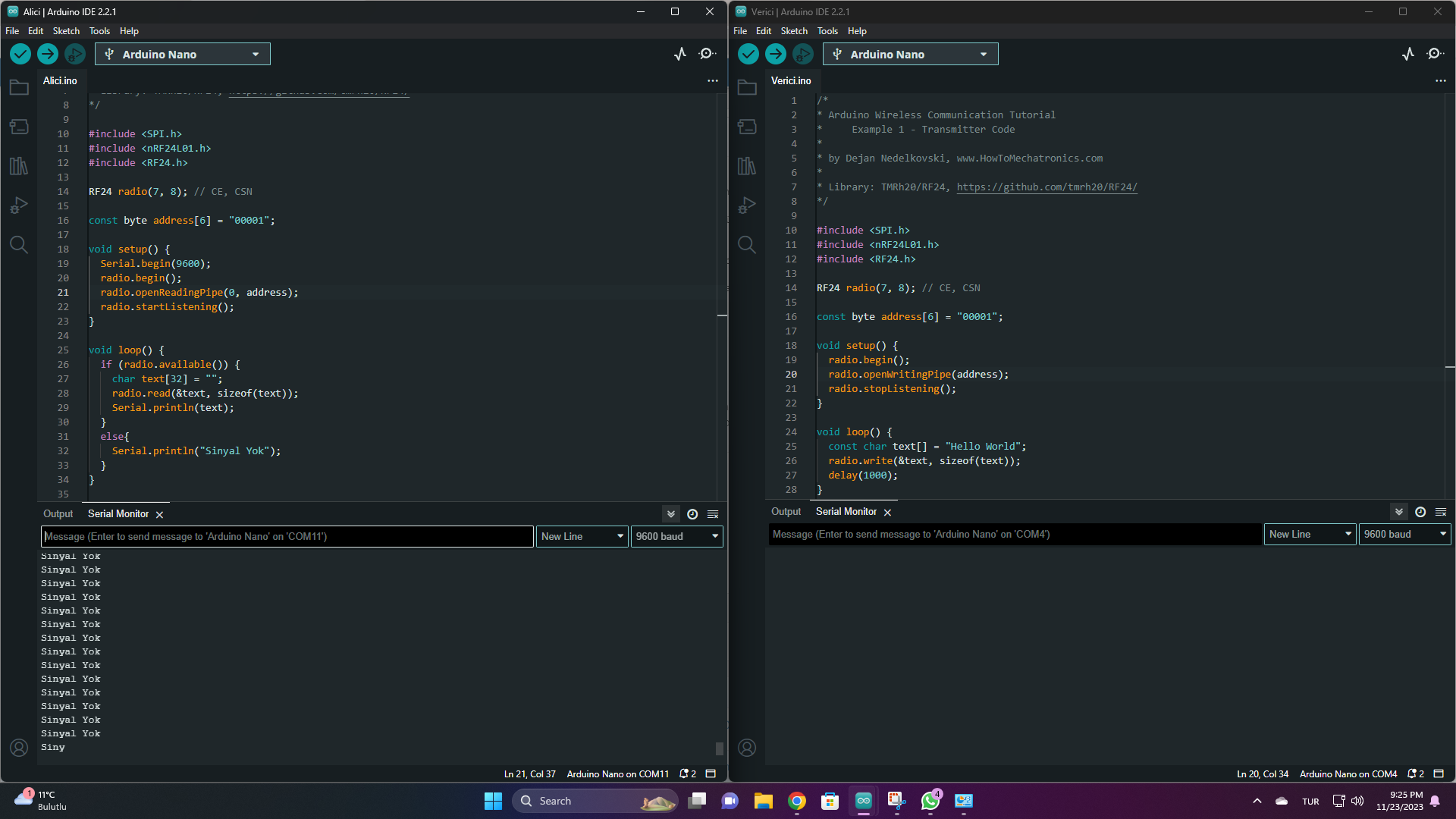Open editor more options in Alici window
1456x819 pixels.
tap(713, 80)
